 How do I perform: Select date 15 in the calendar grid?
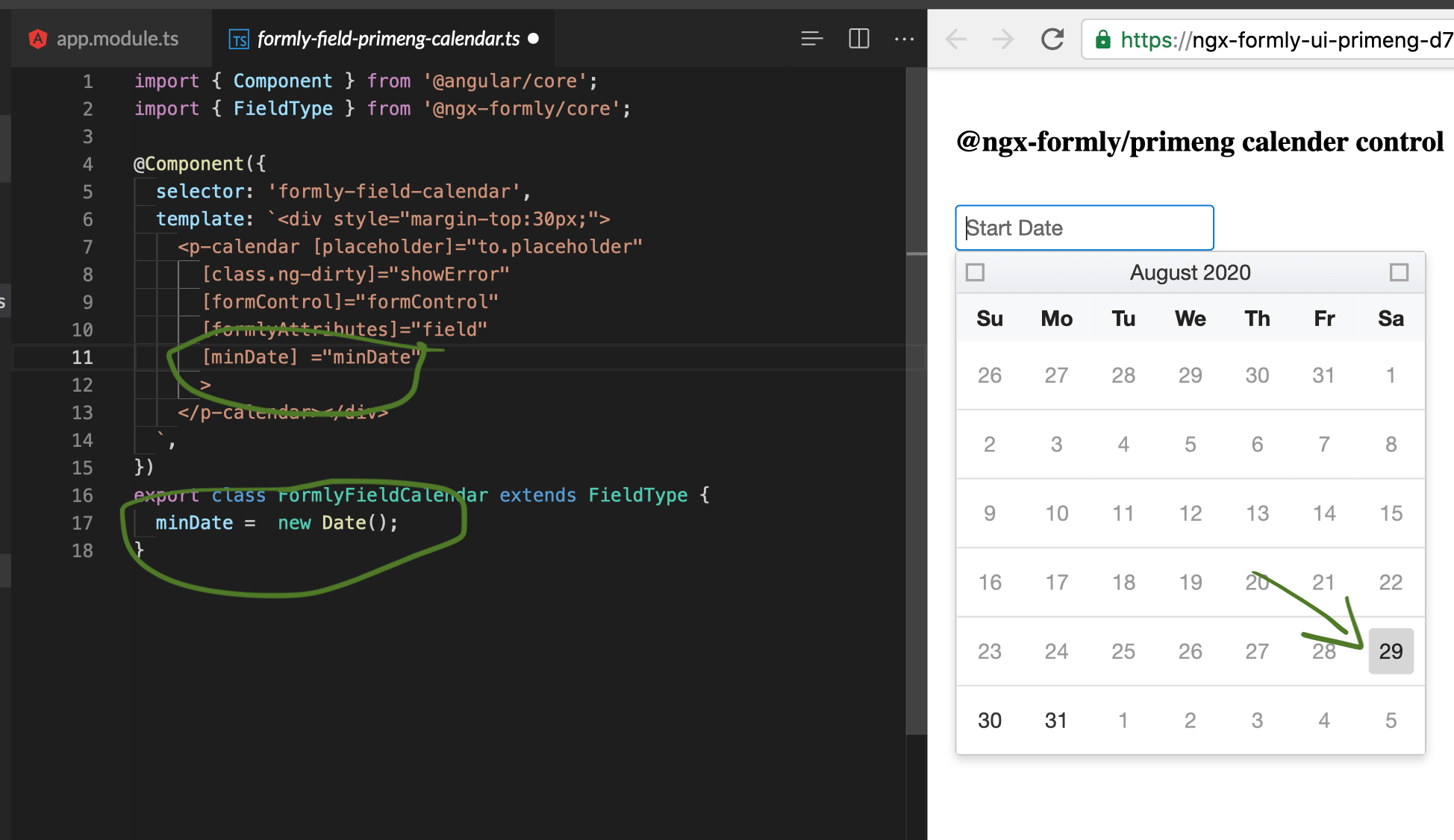point(1391,513)
